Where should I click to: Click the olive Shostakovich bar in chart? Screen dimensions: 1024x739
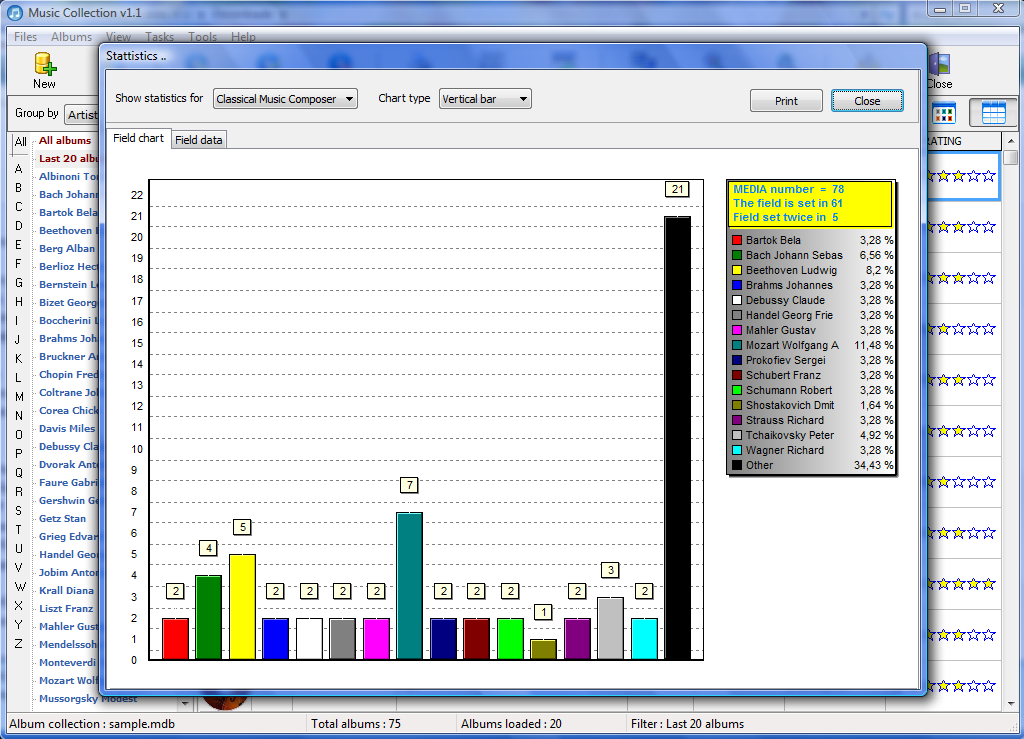pyautogui.click(x=543, y=650)
